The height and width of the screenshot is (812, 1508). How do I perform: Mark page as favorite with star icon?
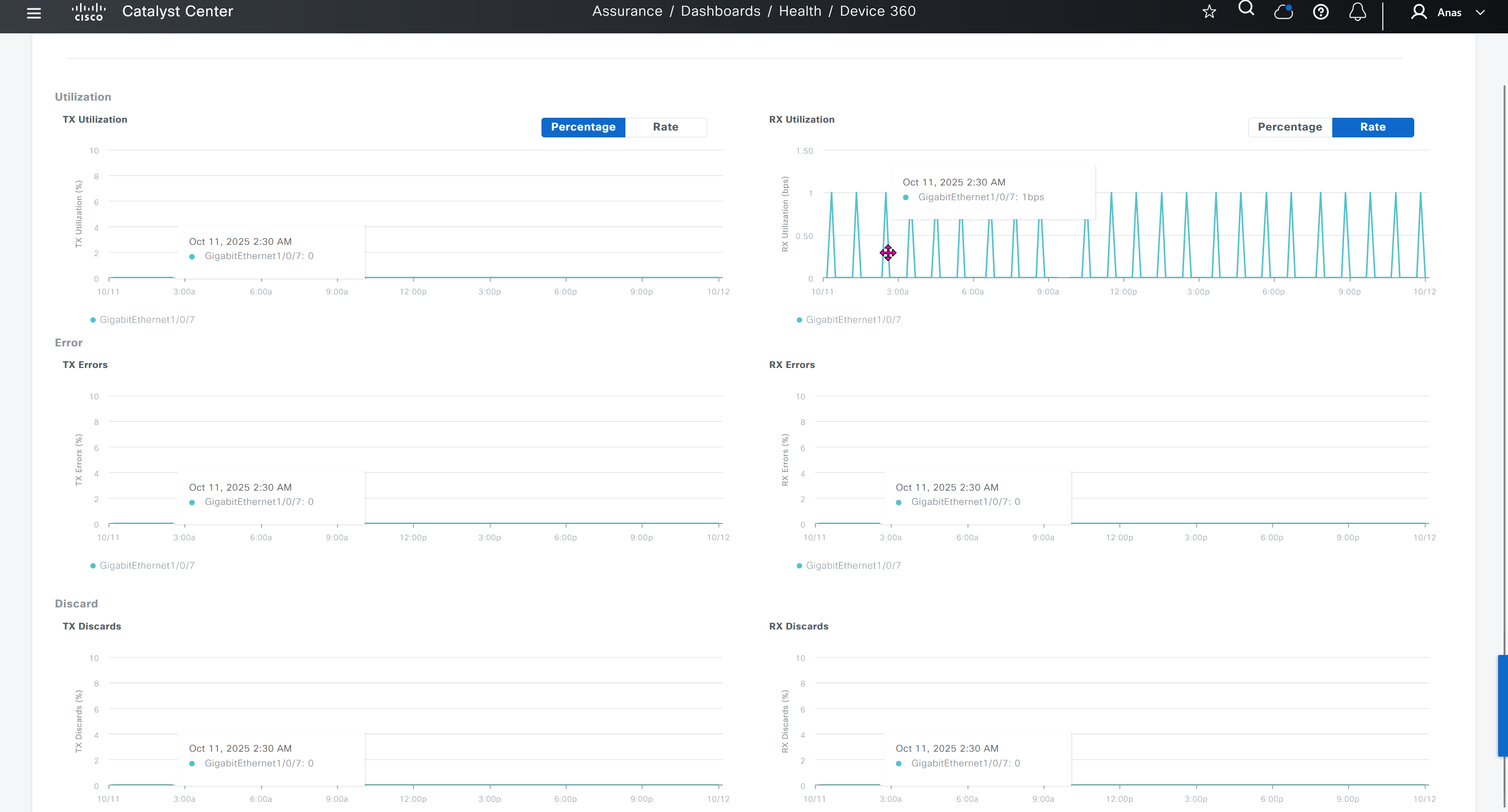pyautogui.click(x=1210, y=12)
